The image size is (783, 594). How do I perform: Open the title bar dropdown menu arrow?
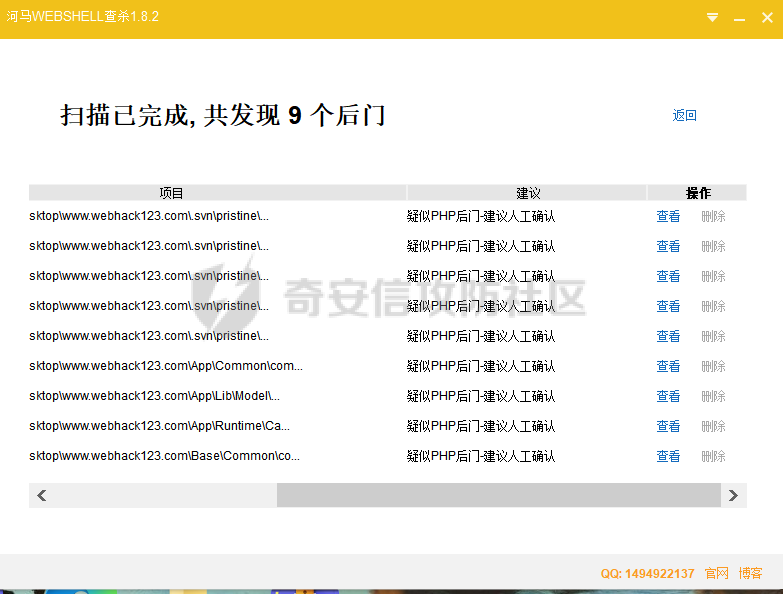(x=712, y=18)
